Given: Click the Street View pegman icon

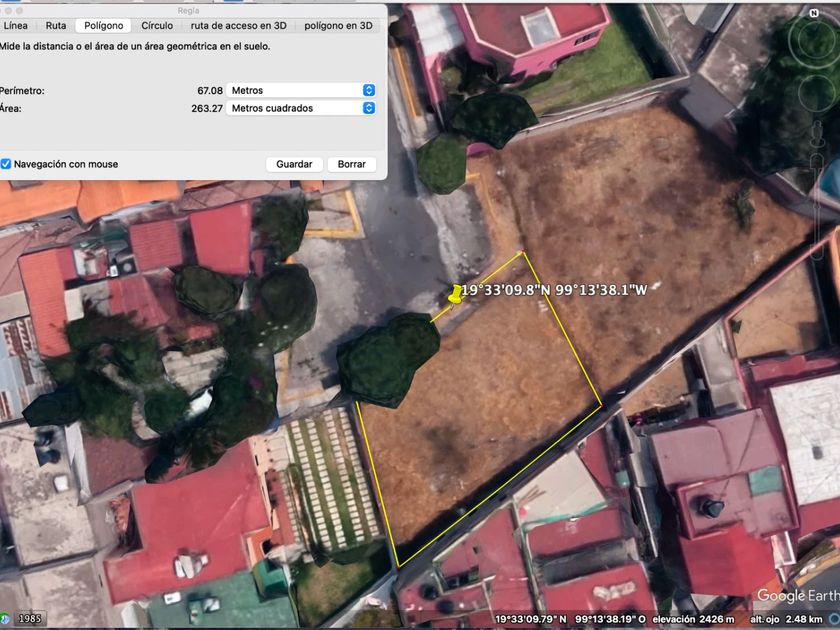Looking at the screenshot, I should [818, 134].
